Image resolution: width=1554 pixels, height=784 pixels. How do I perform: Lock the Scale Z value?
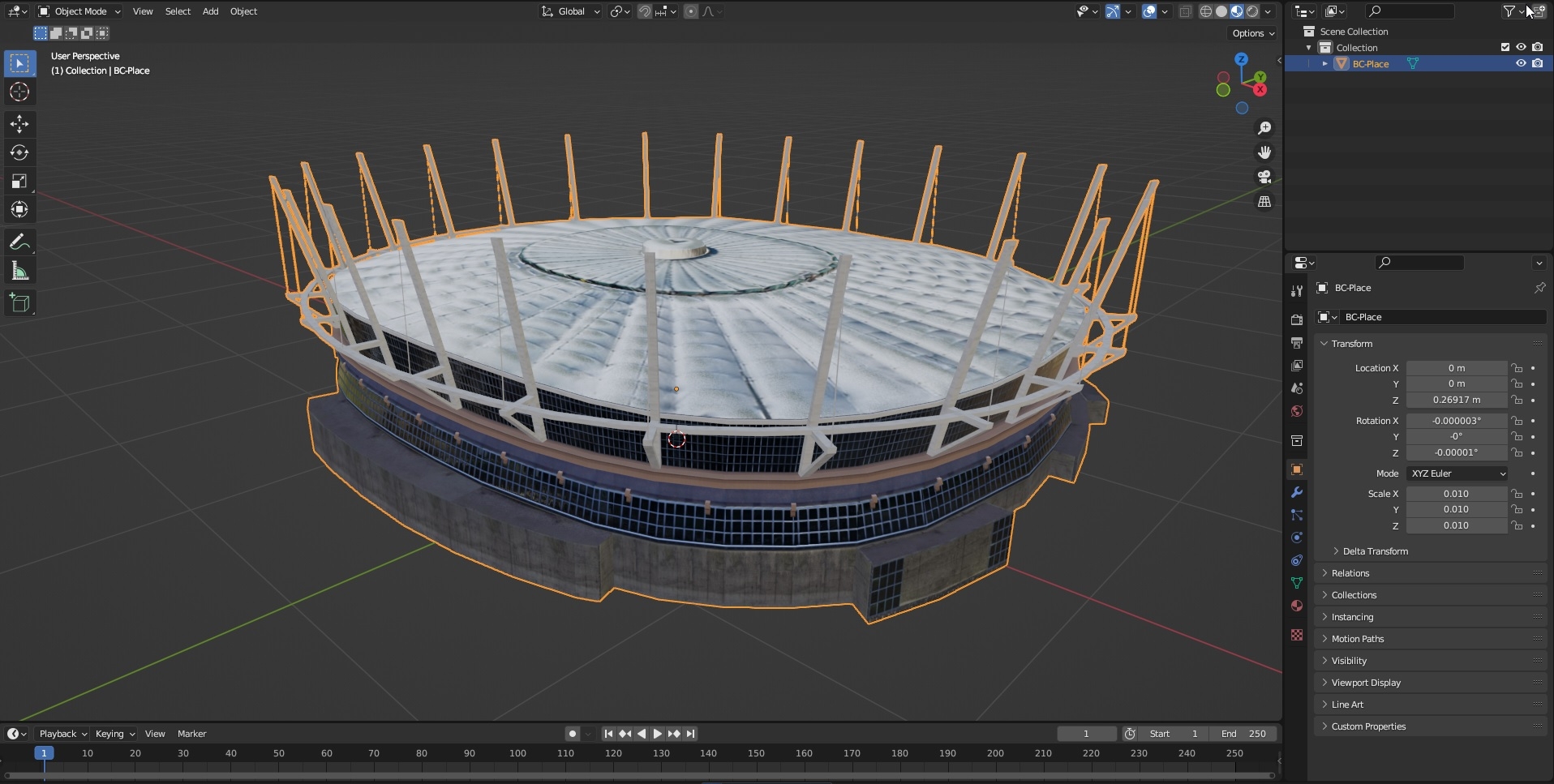tap(1516, 525)
